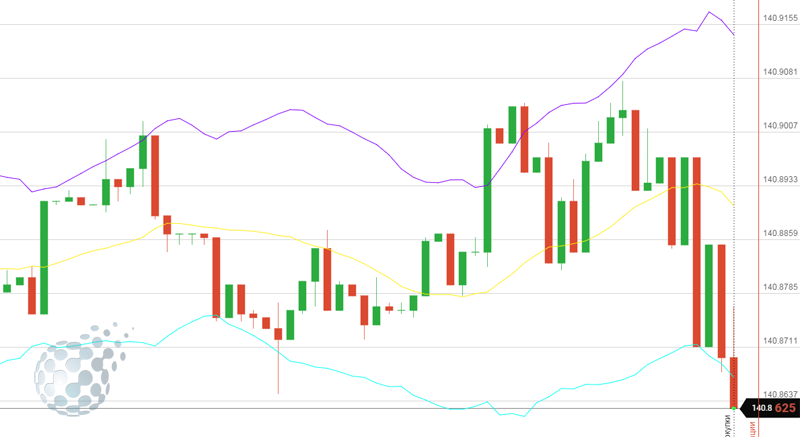Viewport: 800px width, 437px height.
Task: Select the 140.8711 price axis label
Action: (779, 342)
